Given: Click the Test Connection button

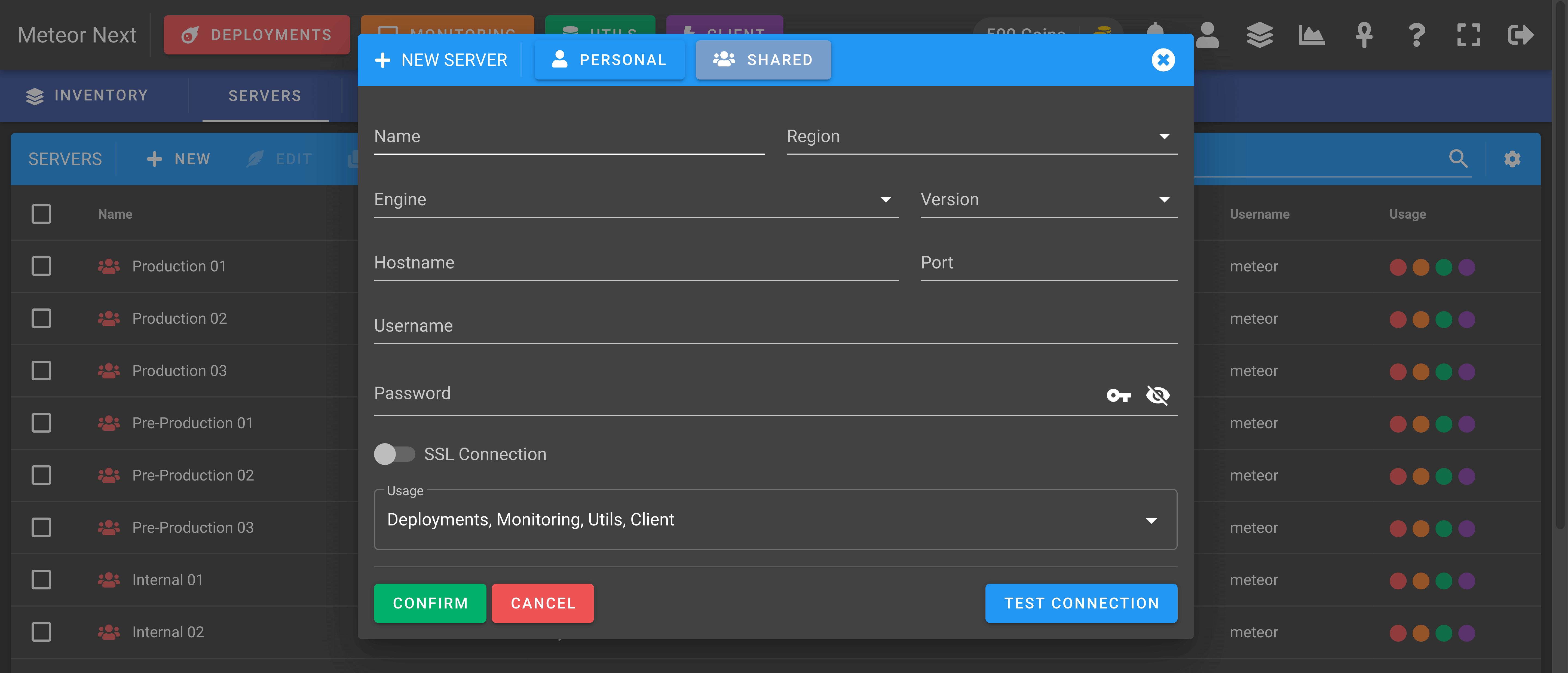Looking at the screenshot, I should tap(1081, 603).
